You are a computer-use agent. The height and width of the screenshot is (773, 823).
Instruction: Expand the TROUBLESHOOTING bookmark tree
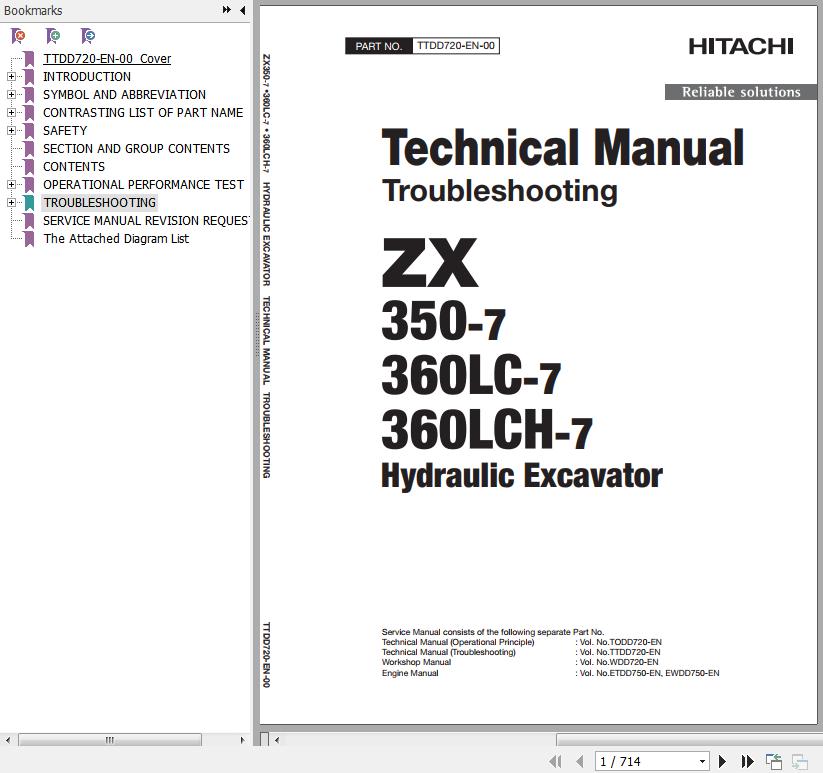[x=11, y=203]
